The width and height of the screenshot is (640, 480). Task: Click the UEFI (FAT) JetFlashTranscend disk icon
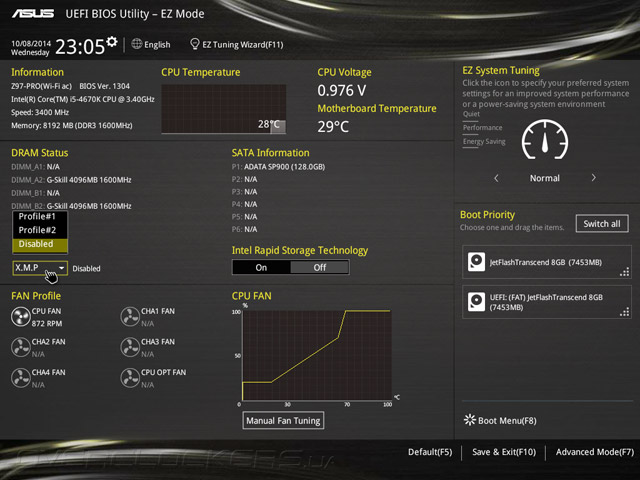[x=476, y=302]
